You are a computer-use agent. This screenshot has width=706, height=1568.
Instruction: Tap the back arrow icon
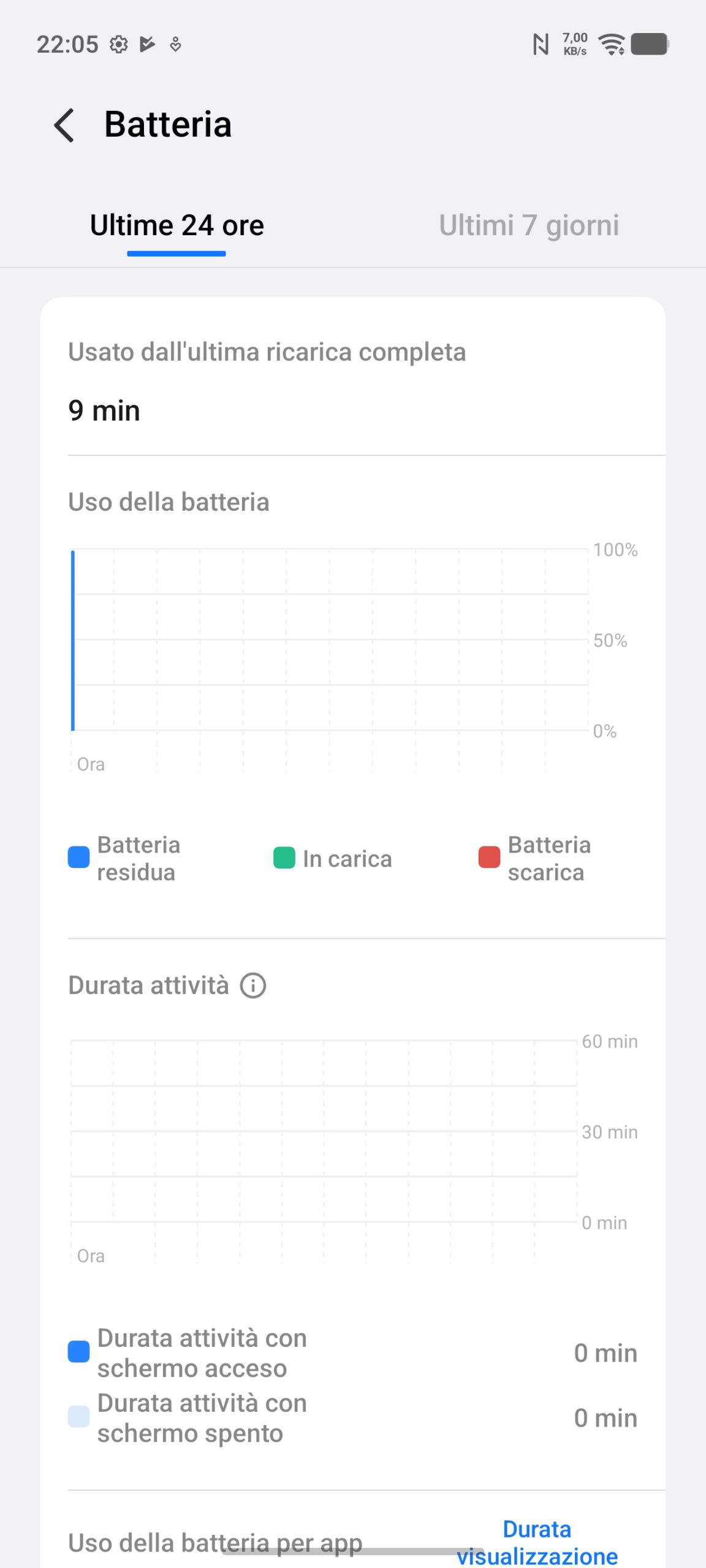click(x=64, y=126)
